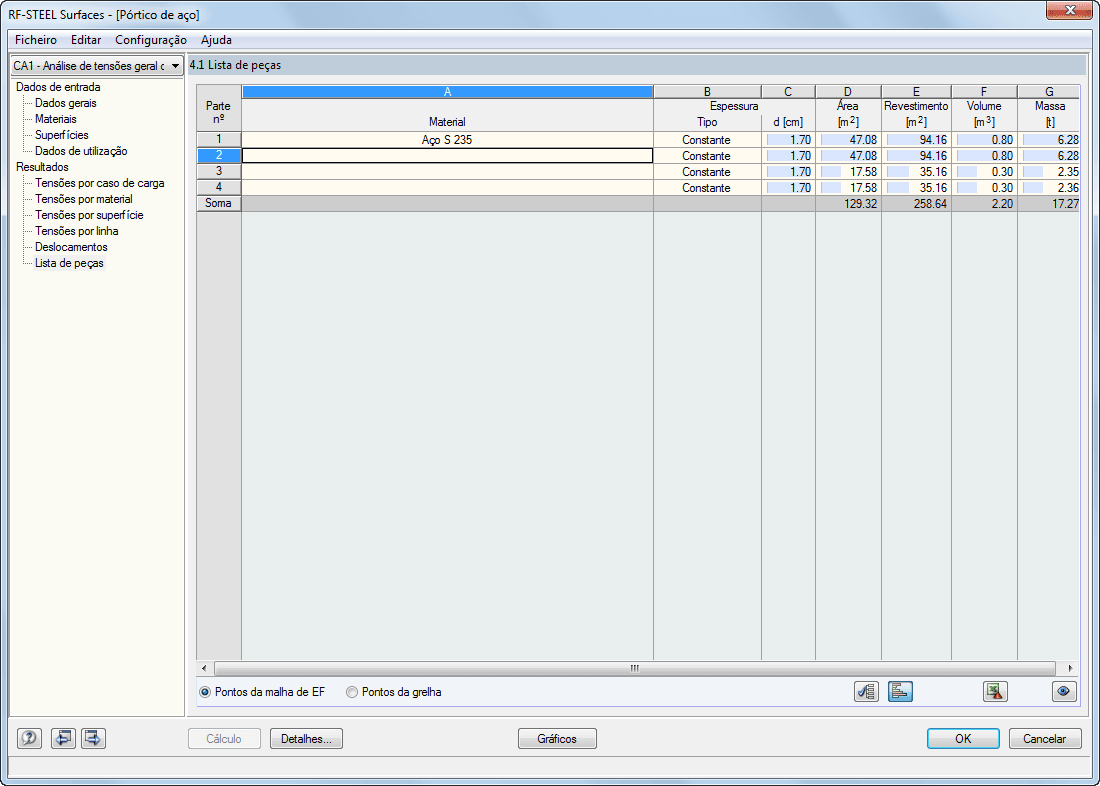Screen dimensions: 1100x786
Task: Open Tensões por linha
Action: pyautogui.click(x=77, y=231)
